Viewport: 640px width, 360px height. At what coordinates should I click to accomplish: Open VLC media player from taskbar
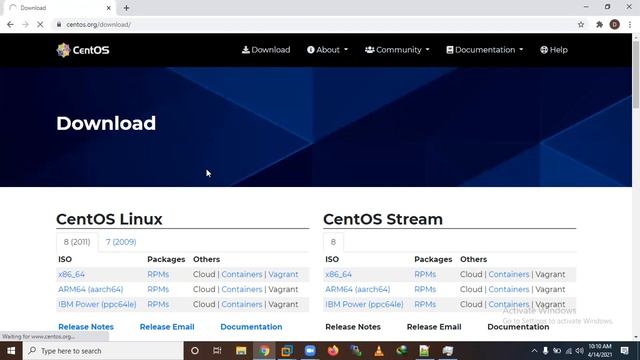[379, 351]
